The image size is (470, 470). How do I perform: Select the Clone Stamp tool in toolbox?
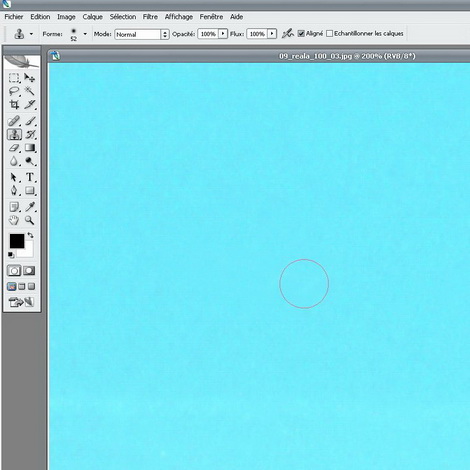[14, 134]
